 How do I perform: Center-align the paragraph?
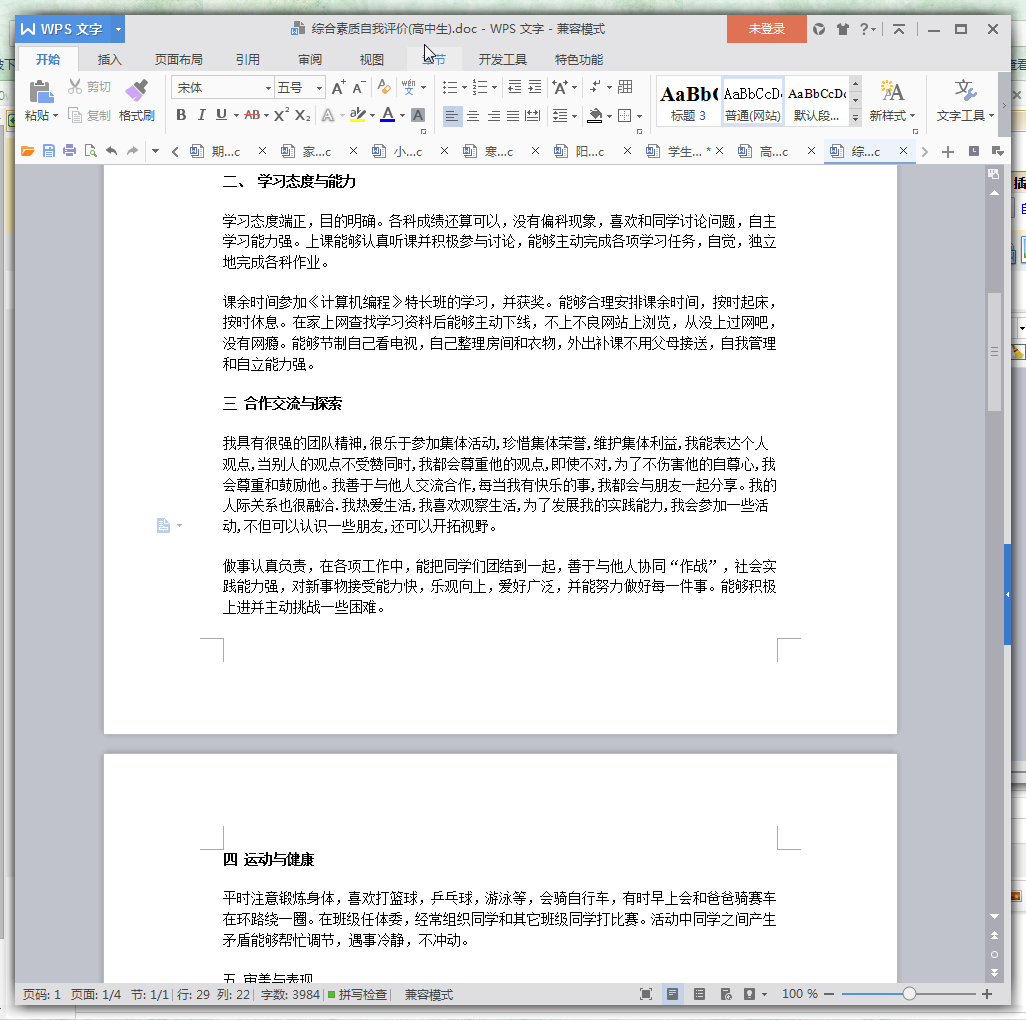click(x=473, y=116)
